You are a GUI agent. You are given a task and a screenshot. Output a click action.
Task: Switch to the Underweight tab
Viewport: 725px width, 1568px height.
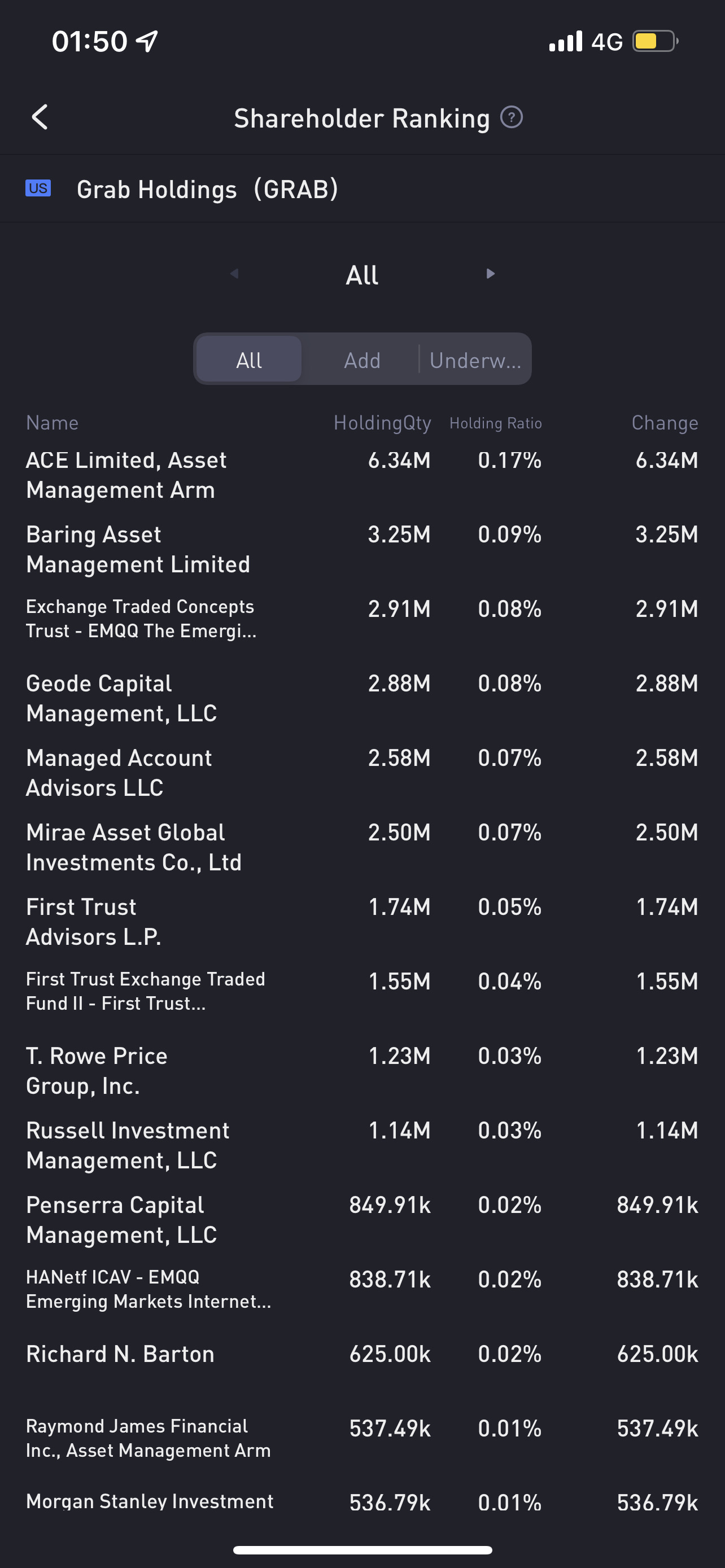click(475, 360)
